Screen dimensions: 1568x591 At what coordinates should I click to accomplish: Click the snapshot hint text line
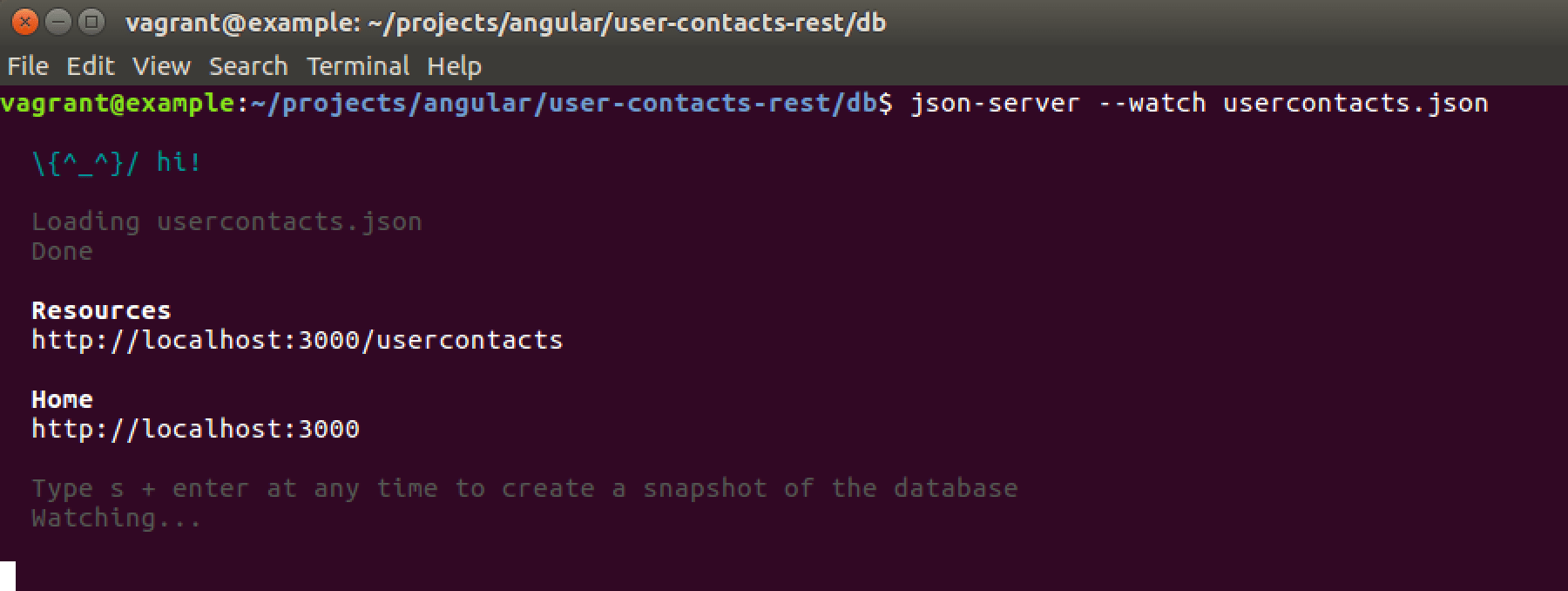pyautogui.click(x=523, y=488)
